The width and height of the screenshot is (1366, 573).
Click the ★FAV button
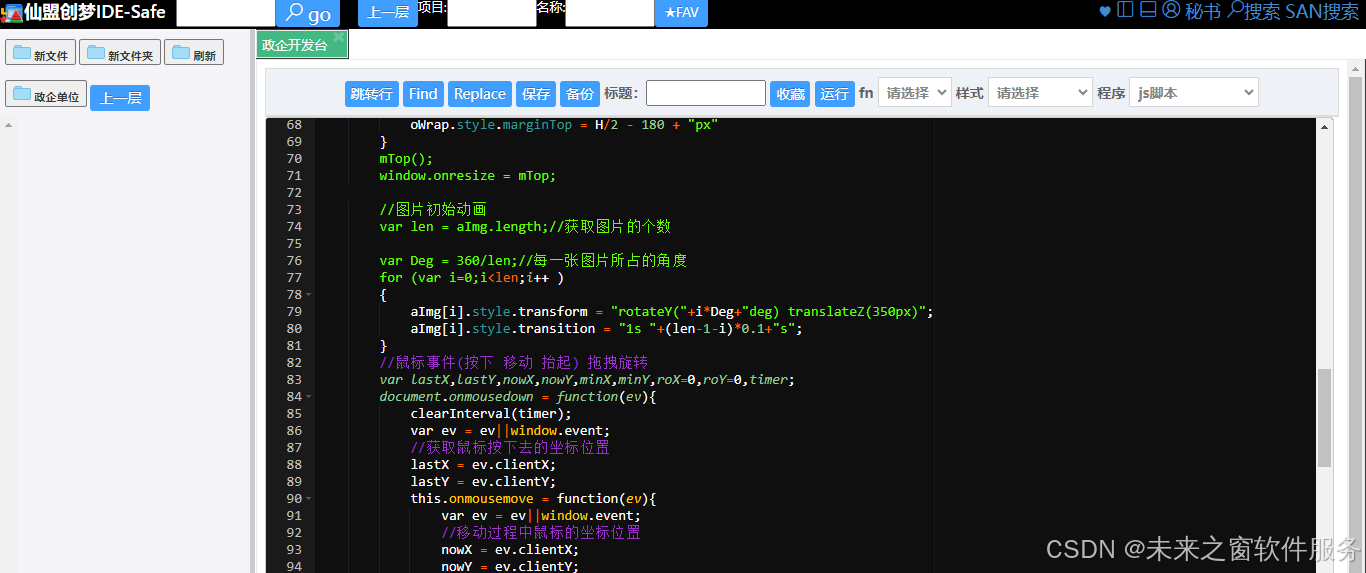tap(682, 13)
